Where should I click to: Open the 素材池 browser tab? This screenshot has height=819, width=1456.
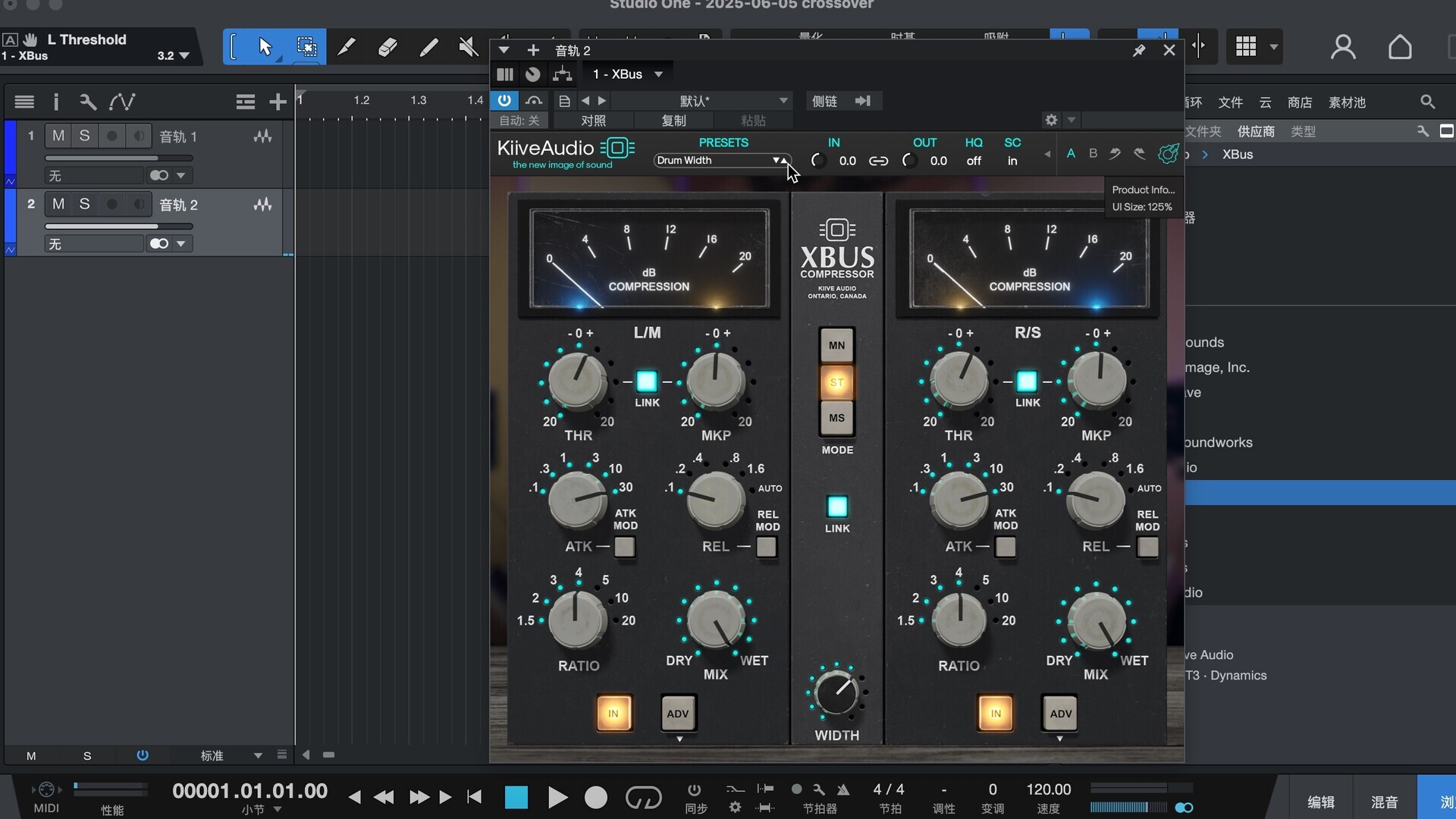pos(1347,102)
